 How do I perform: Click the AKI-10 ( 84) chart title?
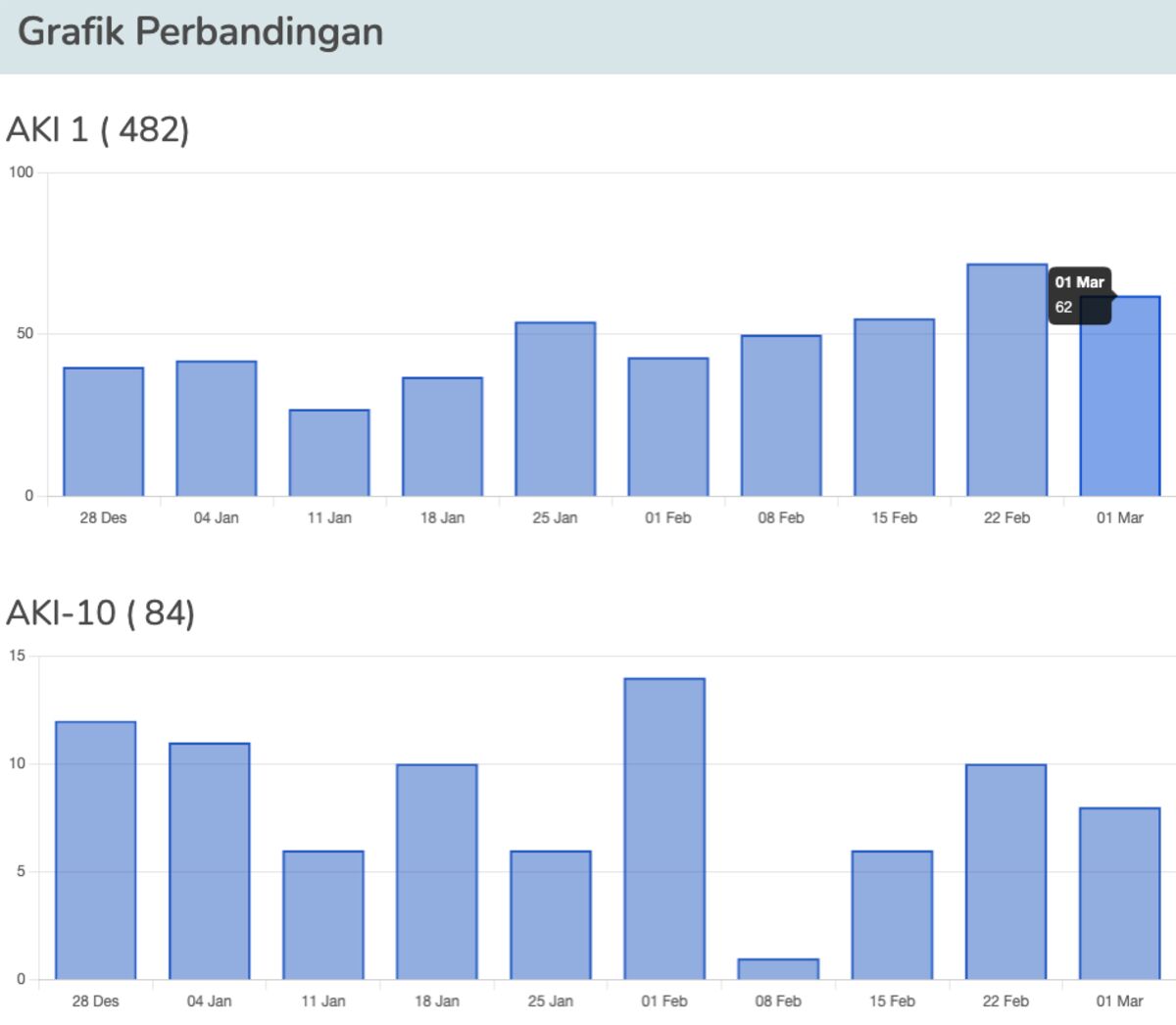click(x=98, y=613)
